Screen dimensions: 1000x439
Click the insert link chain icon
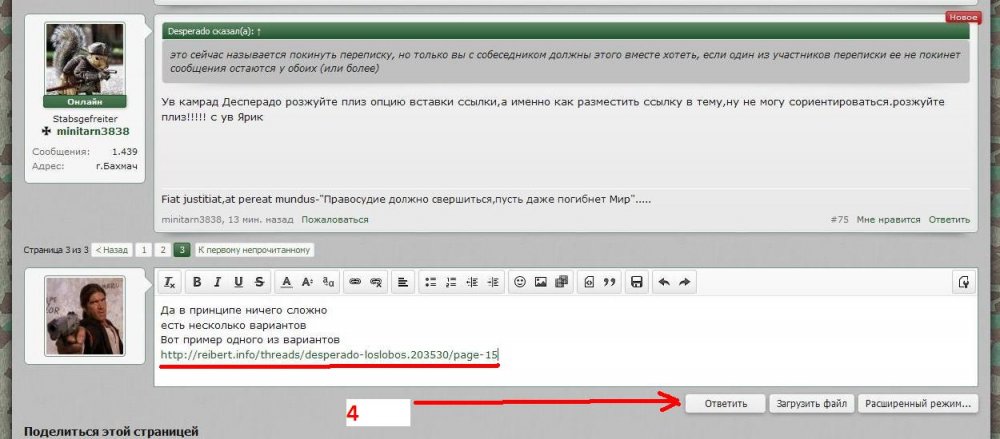(355, 283)
